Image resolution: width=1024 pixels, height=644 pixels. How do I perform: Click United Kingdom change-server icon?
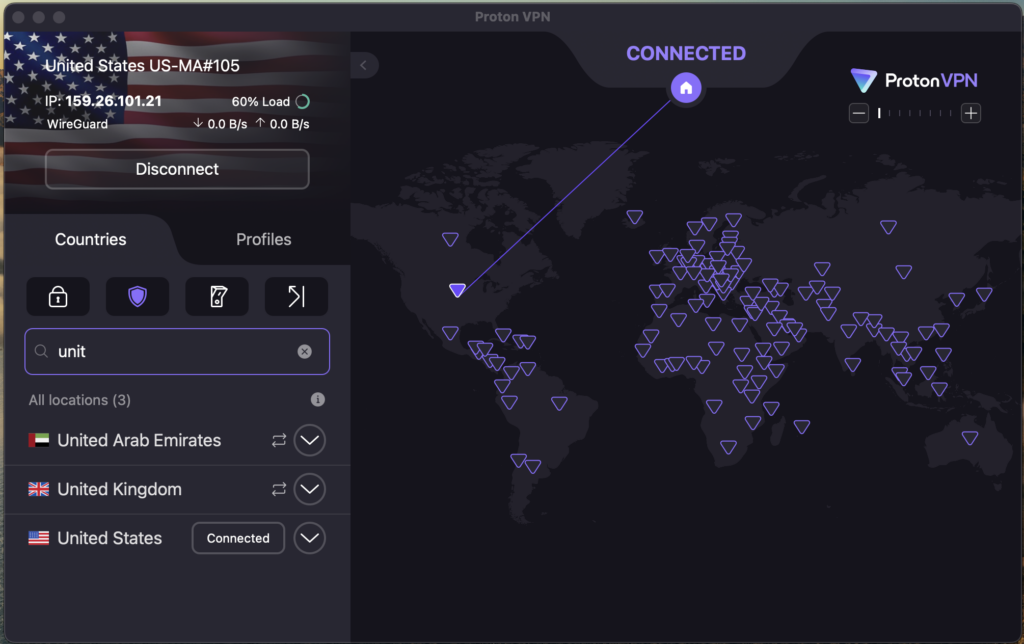pos(279,489)
